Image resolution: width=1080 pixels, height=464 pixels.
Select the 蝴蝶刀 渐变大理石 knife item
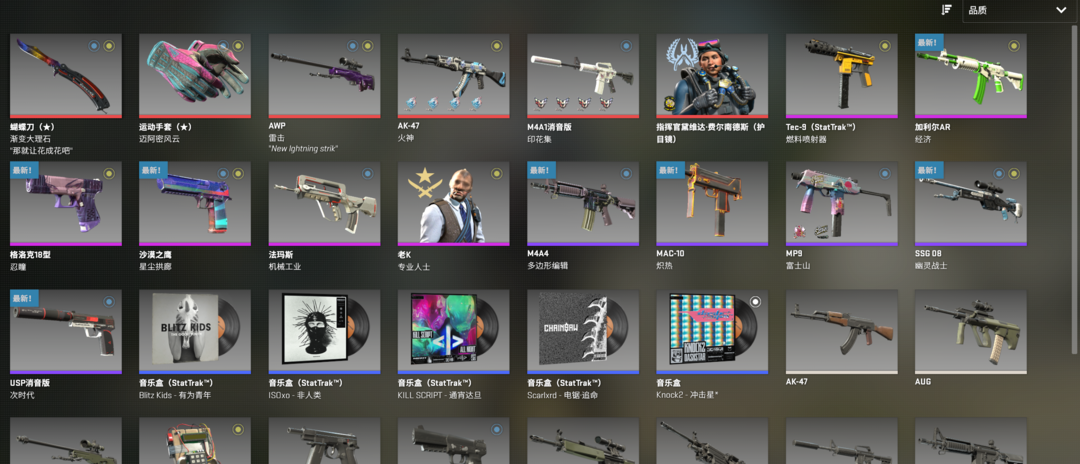click(x=65, y=76)
